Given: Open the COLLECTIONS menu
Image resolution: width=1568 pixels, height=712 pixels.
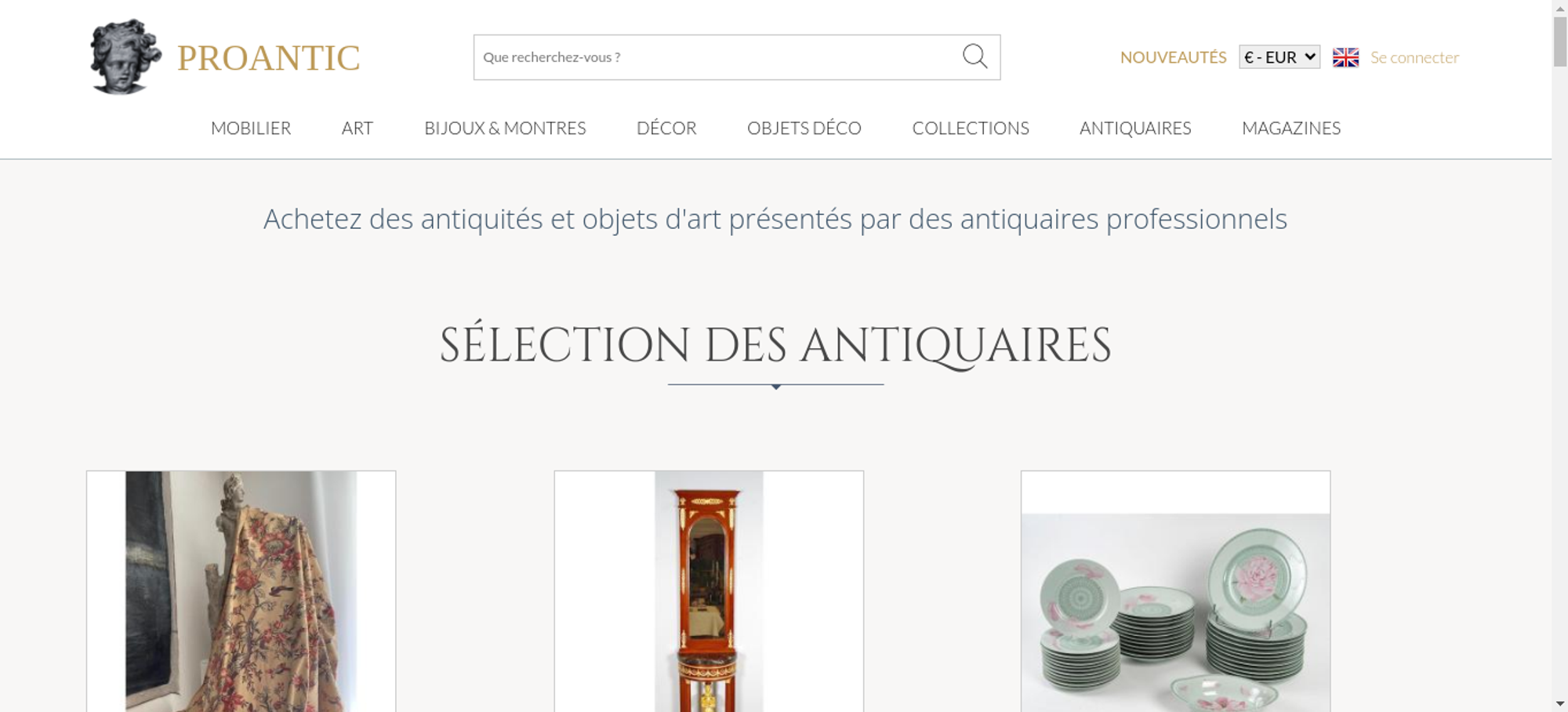Looking at the screenshot, I should (971, 128).
